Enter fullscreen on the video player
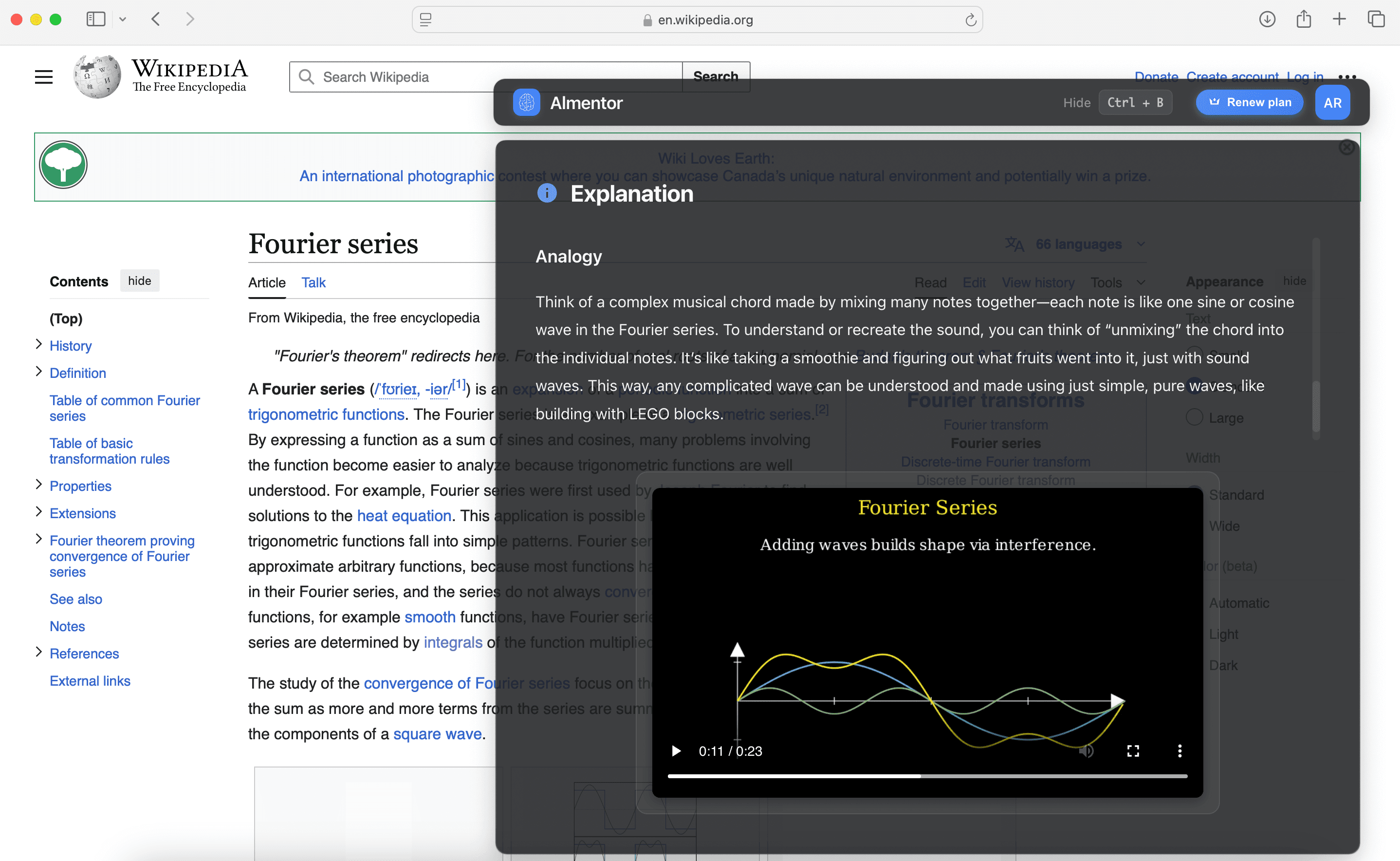The height and width of the screenshot is (861, 1400). pos(1133,751)
